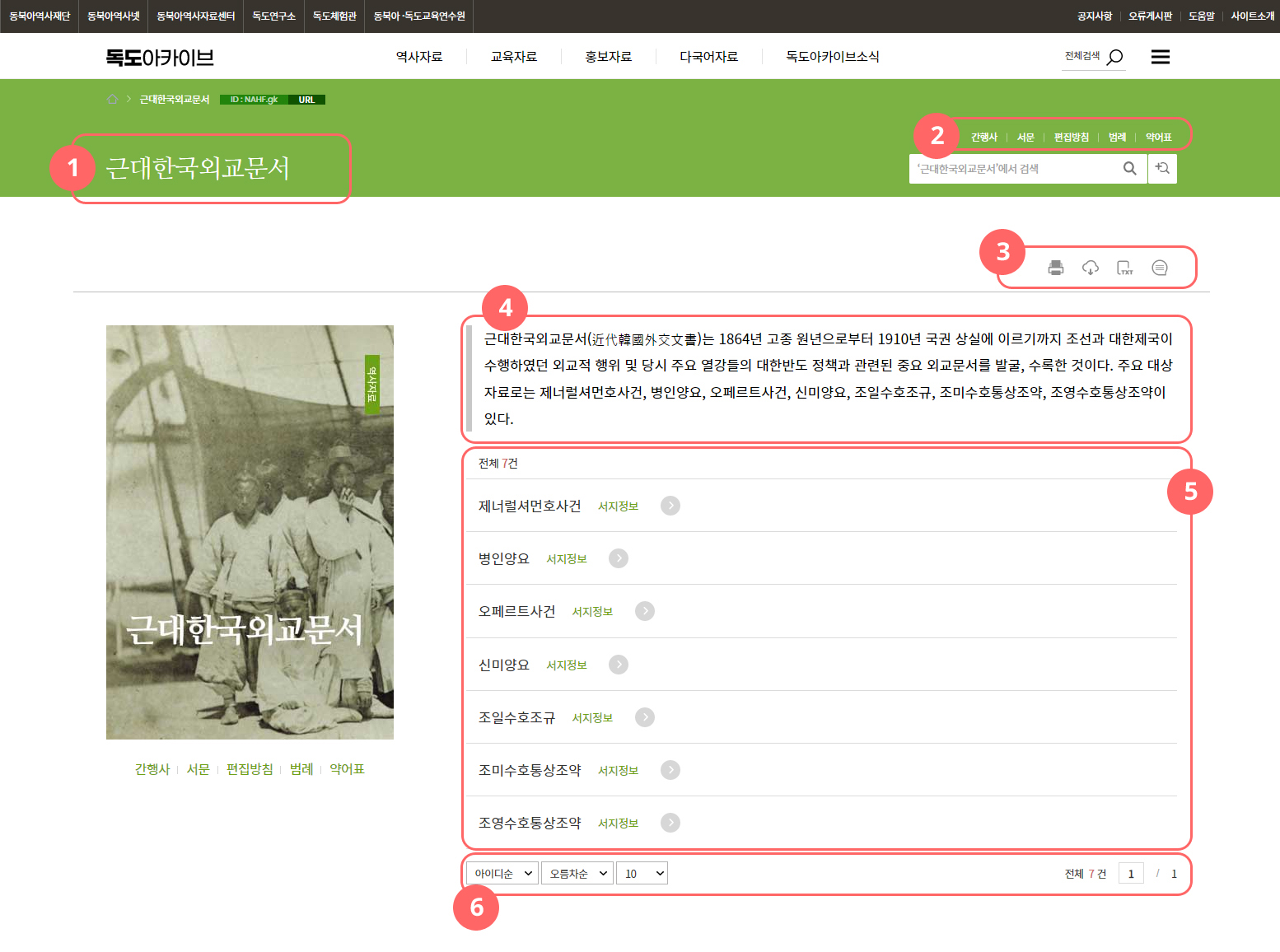Click the TXT export icon
The width and height of the screenshot is (1280, 952).
point(1124,268)
